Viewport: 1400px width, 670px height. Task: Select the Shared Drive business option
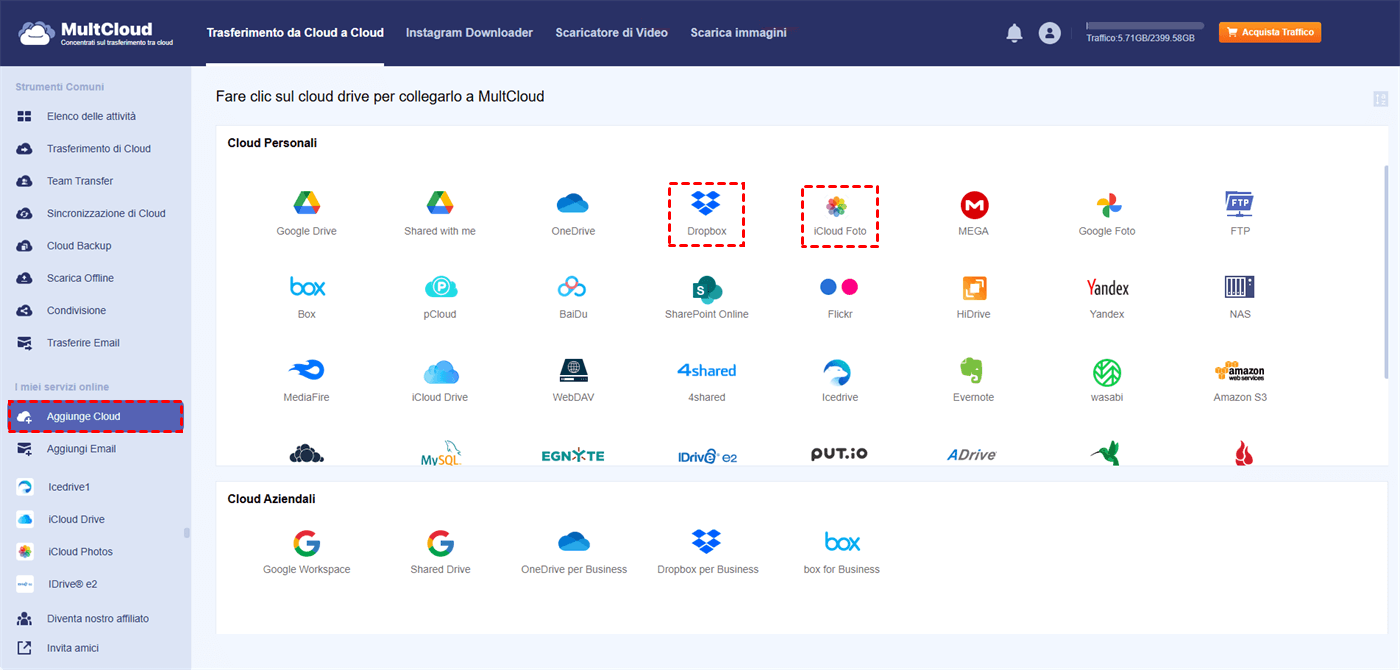(440, 552)
